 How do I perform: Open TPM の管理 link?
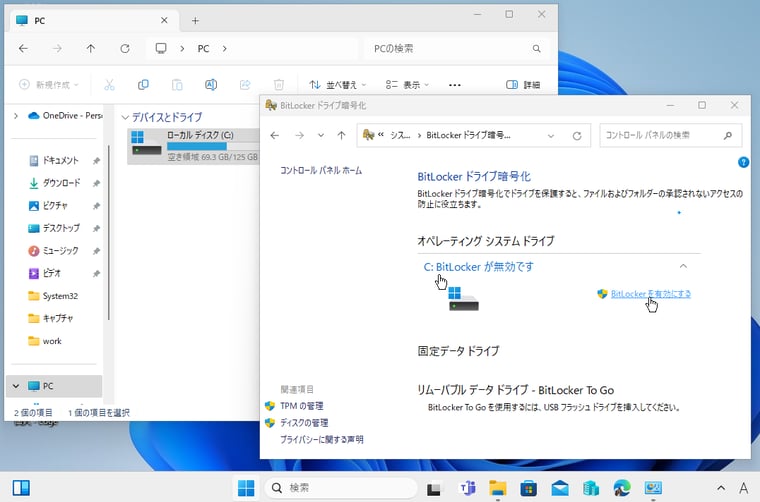pyautogui.click(x=301, y=406)
